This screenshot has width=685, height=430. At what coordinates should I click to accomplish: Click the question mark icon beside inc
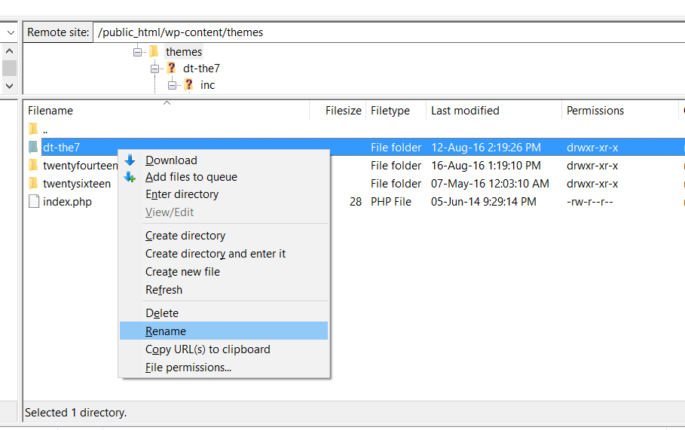pos(187,85)
